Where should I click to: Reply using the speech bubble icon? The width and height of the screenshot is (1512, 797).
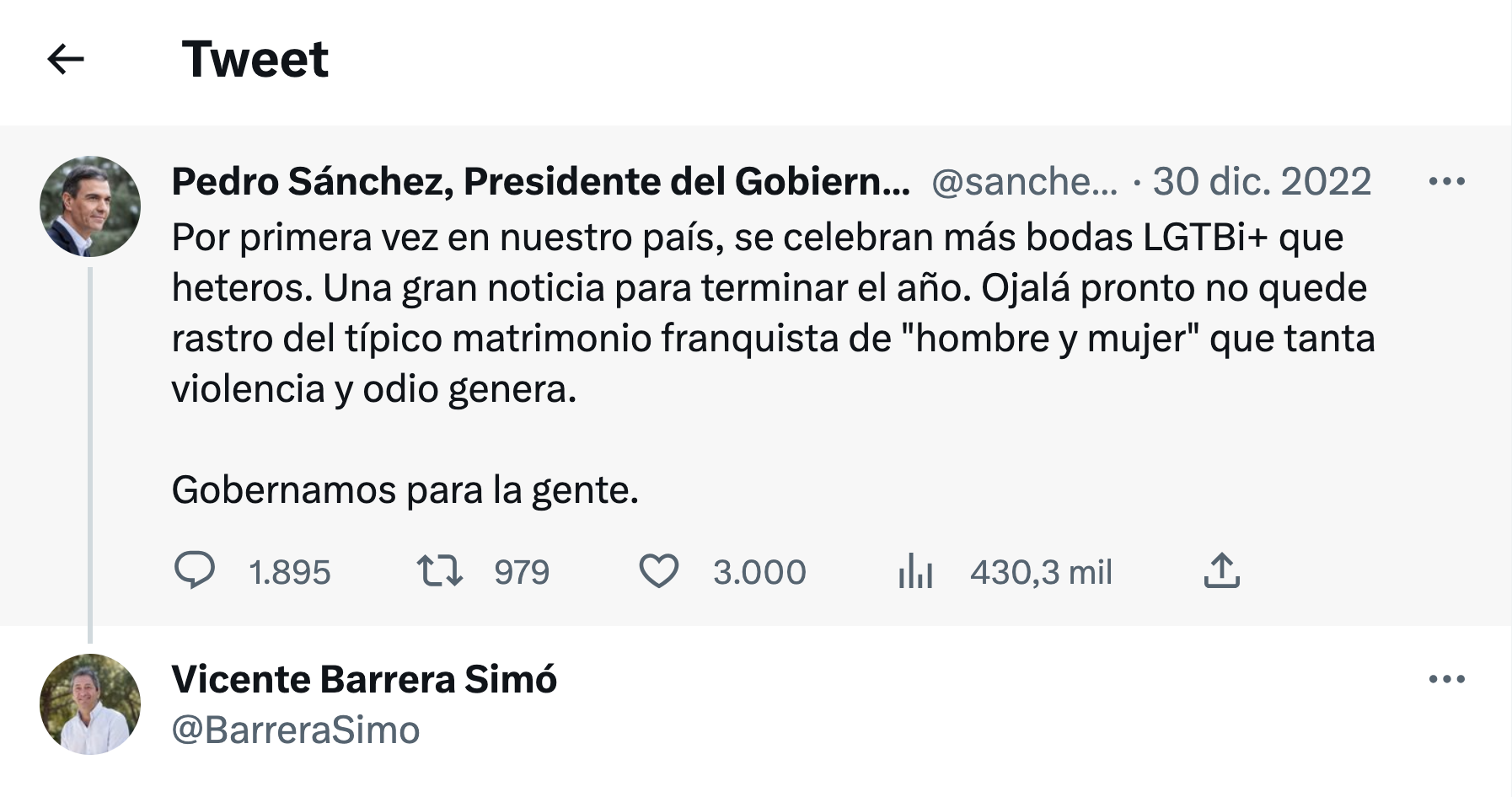click(195, 570)
